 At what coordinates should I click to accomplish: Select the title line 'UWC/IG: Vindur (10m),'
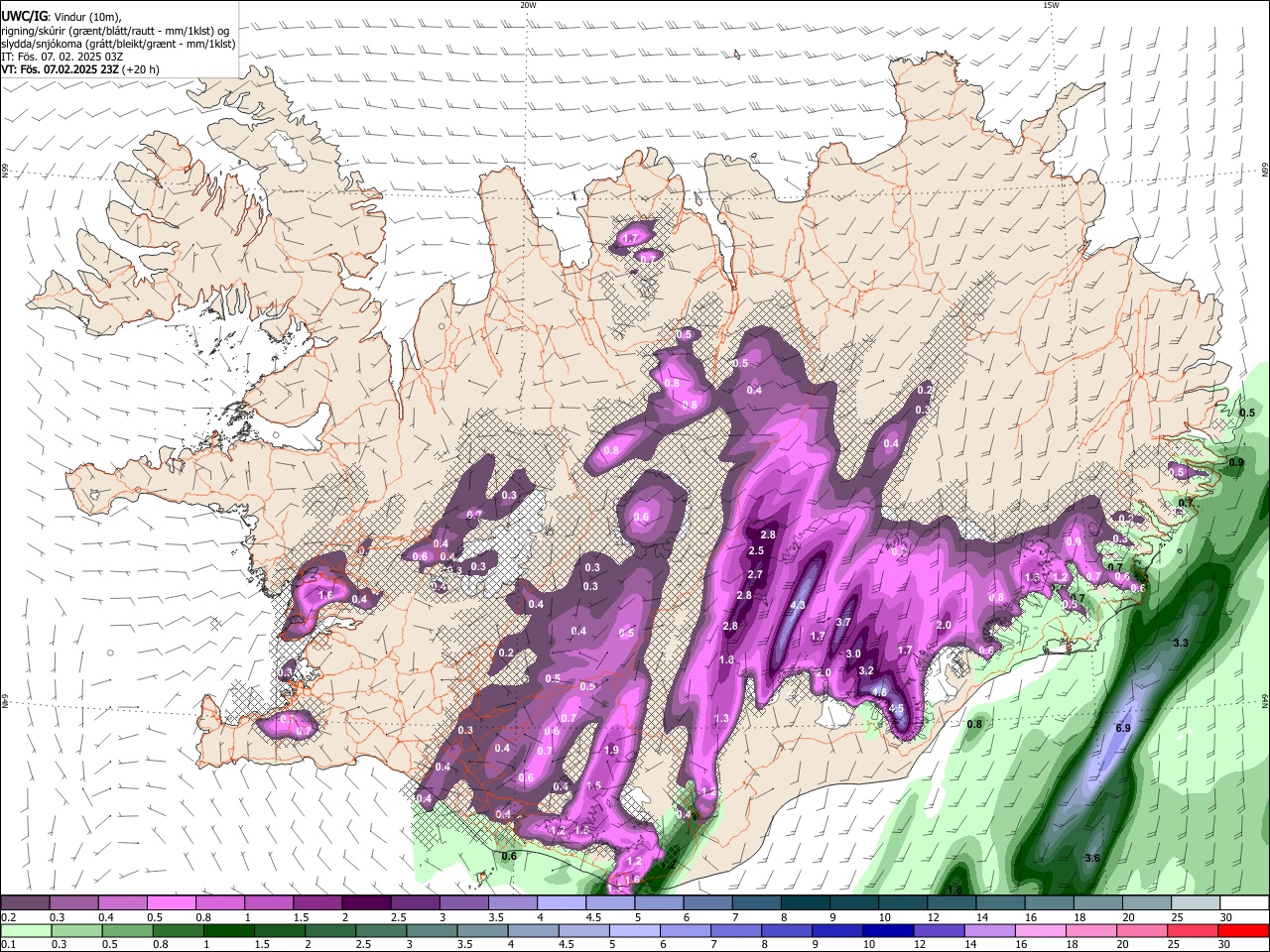(x=62, y=17)
